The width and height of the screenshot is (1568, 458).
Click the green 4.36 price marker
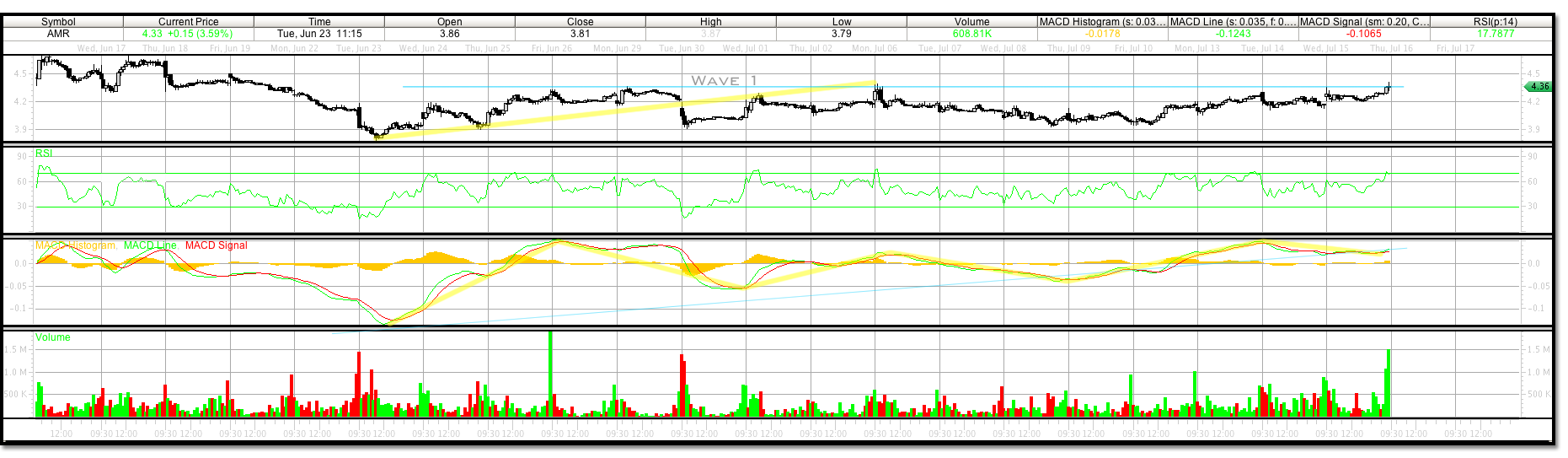click(x=1539, y=86)
